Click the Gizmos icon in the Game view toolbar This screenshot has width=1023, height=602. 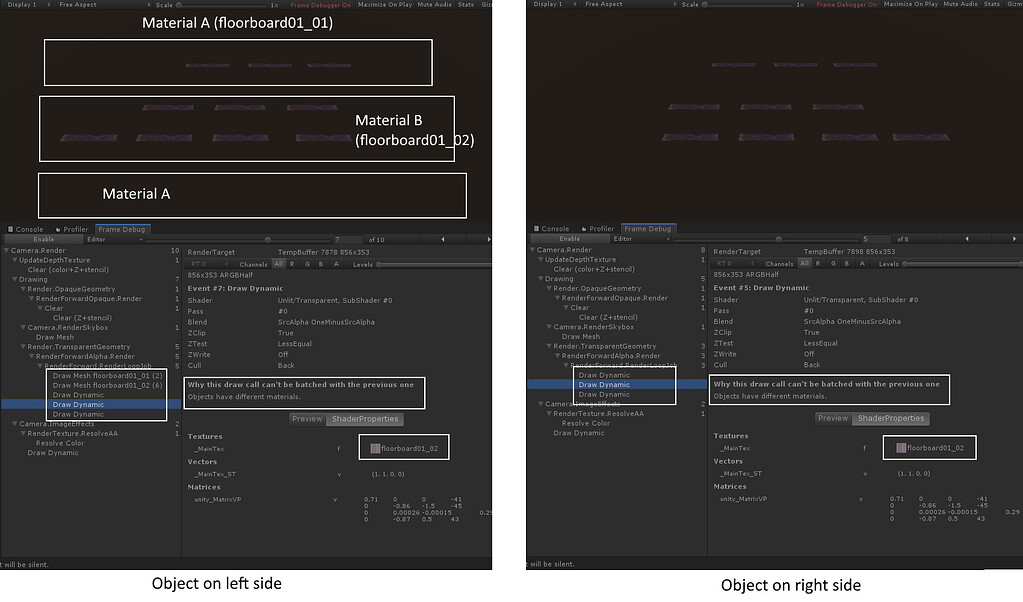pos(487,4)
